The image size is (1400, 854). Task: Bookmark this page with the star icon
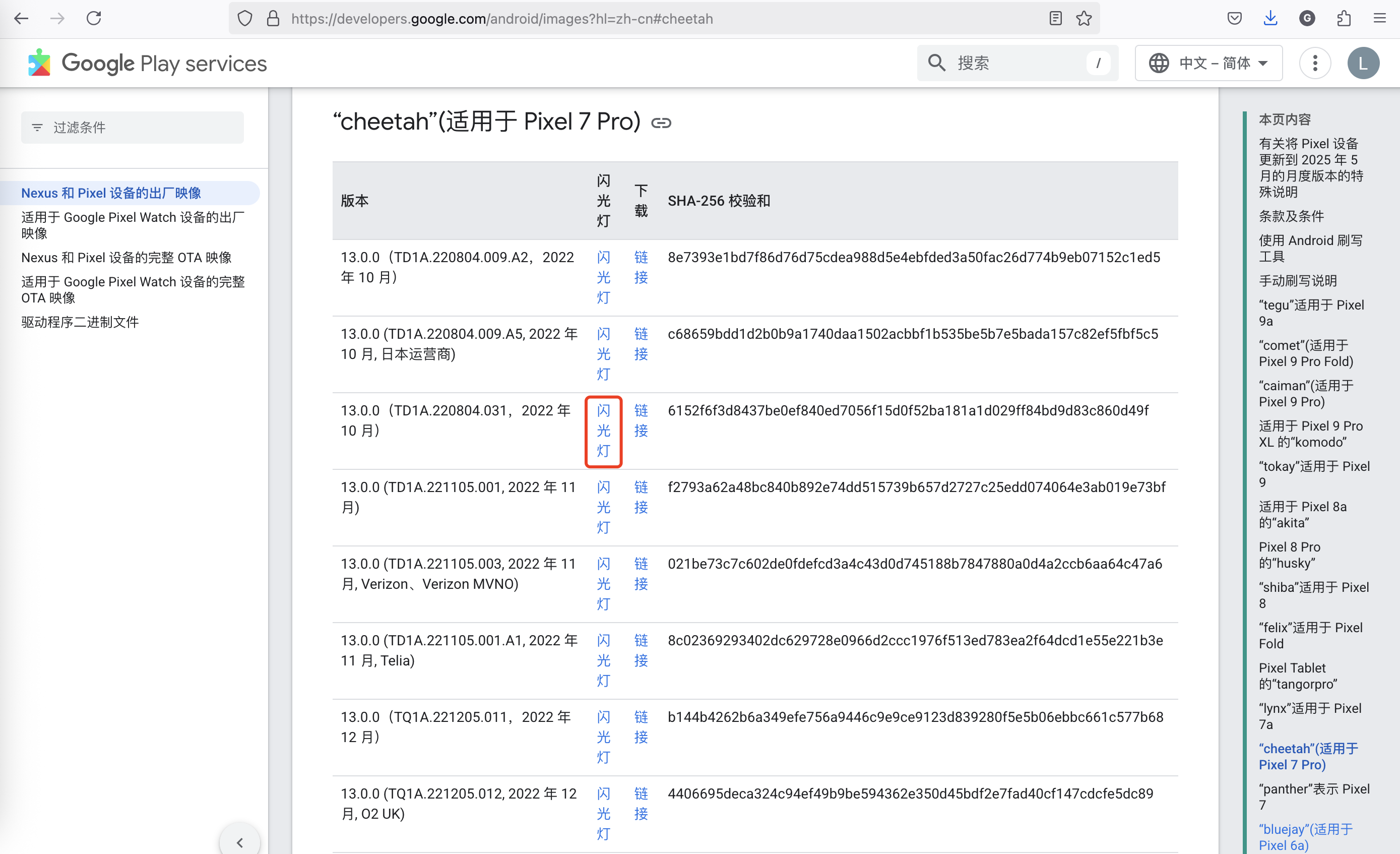click(x=1084, y=19)
